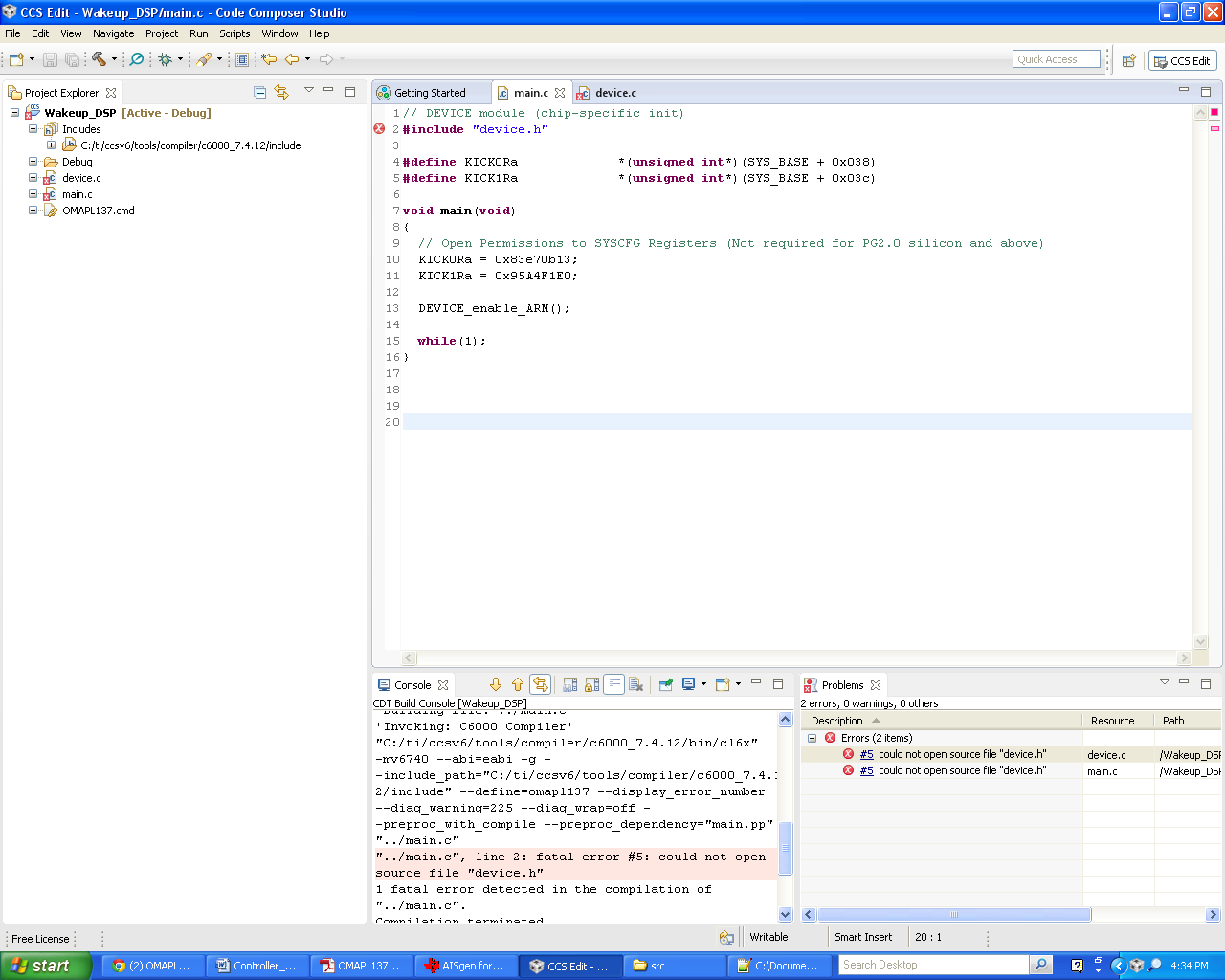Screen dimensions: 1225x980
Task: Toggle Console word wrap icon
Action: 614,684
